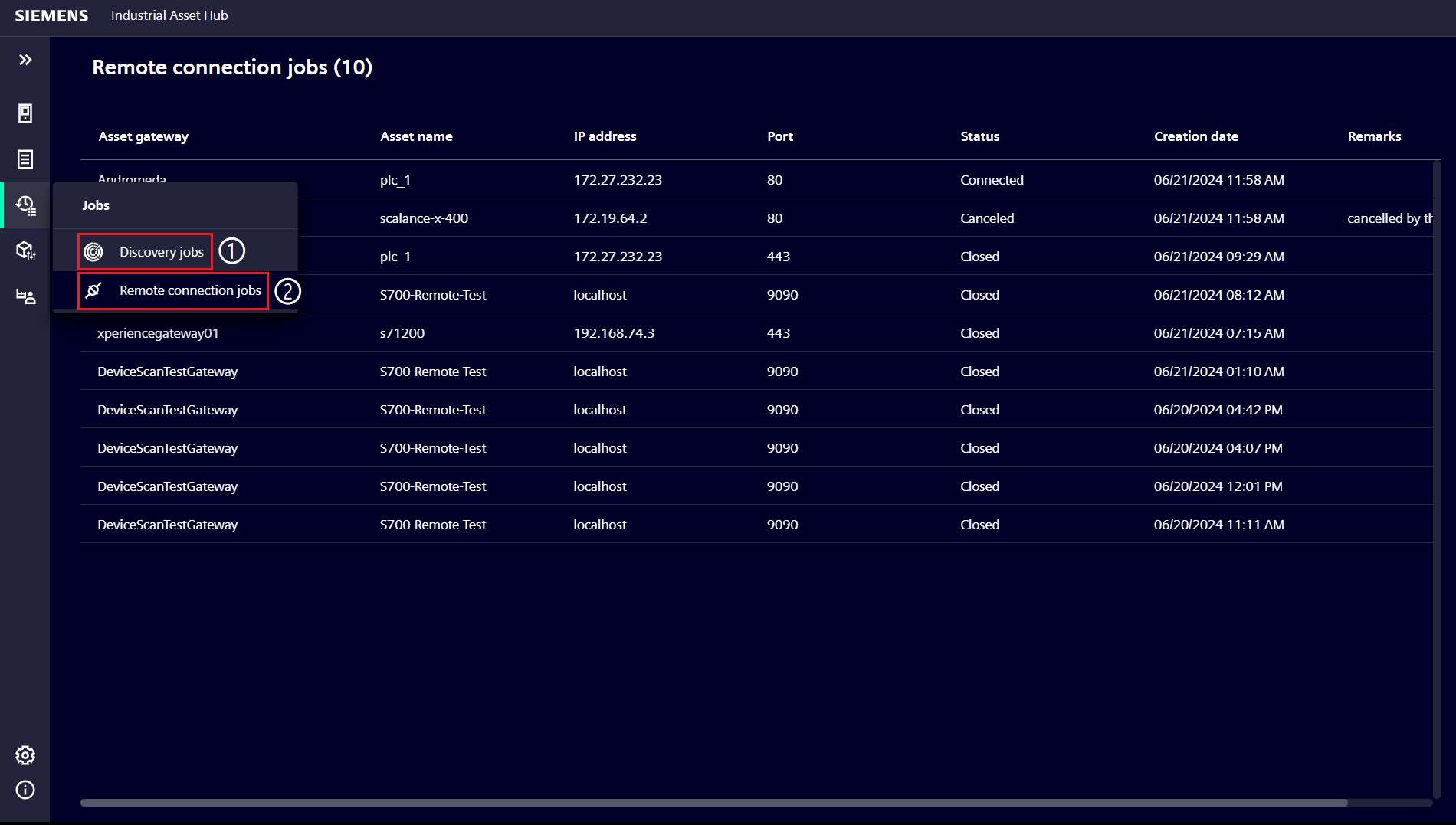Click Closed status in 12:01 PM row
The height and width of the screenshot is (825, 1456).
pyautogui.click(x=979, y=486)
